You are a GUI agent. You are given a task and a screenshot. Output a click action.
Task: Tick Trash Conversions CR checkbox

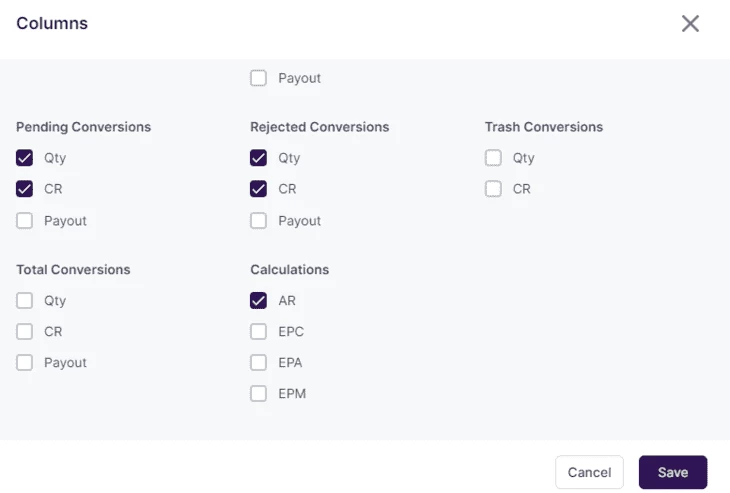[493, 189]
